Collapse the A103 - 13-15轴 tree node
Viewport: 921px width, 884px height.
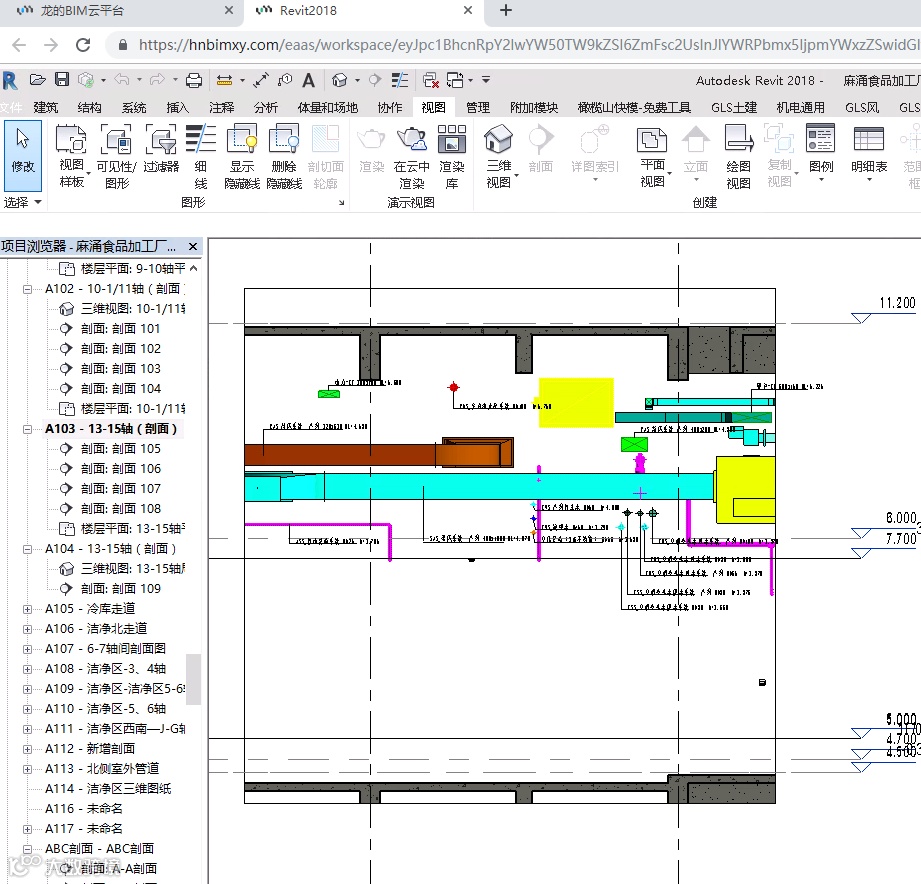pos(27,429)
